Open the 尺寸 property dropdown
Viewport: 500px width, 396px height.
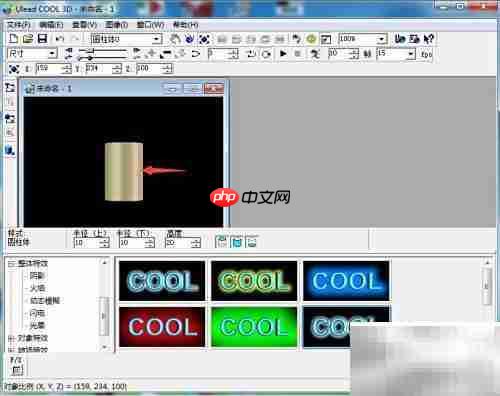pos(32,53)
